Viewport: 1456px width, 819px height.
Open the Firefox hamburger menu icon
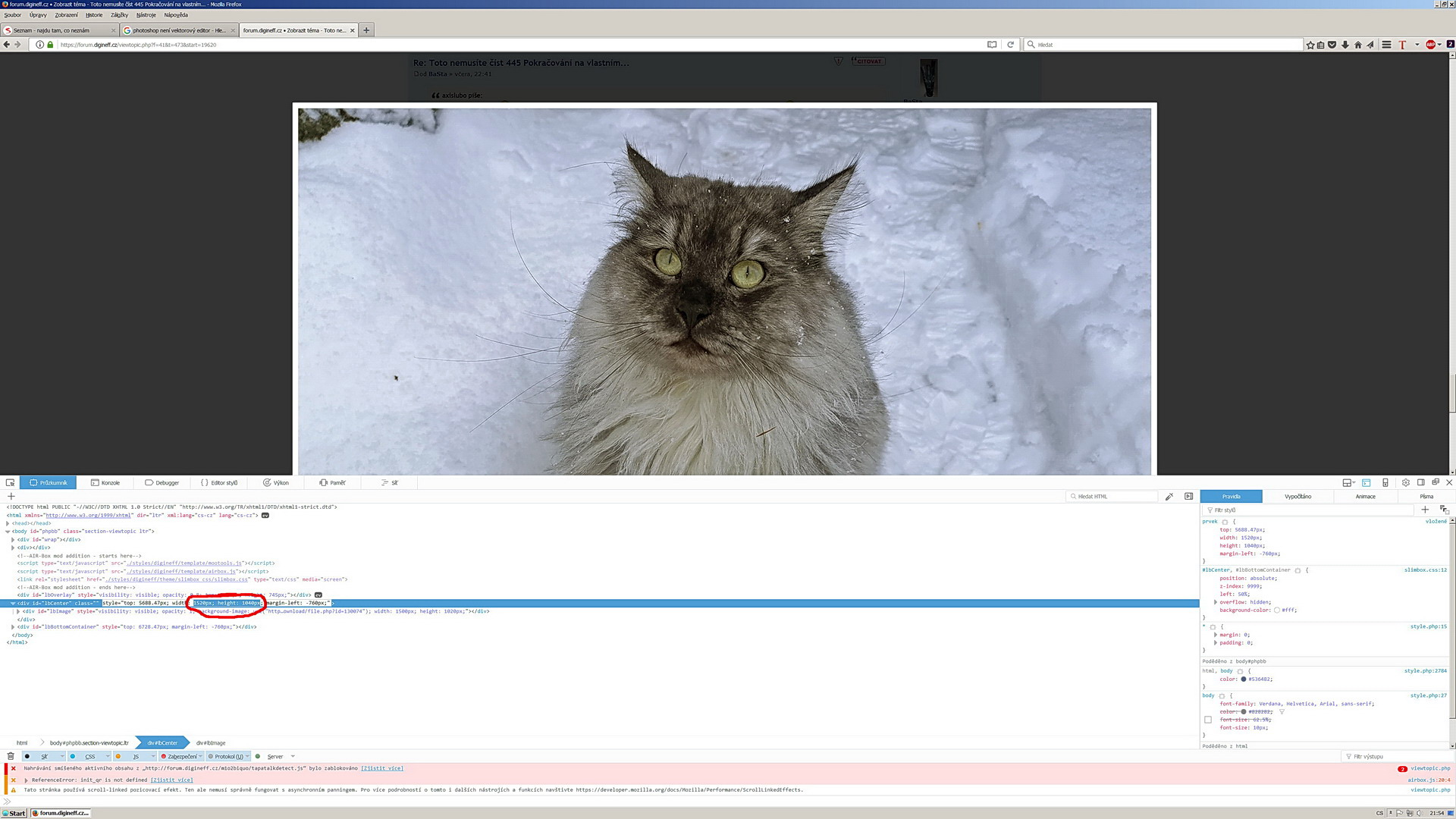click(1386, 45)
